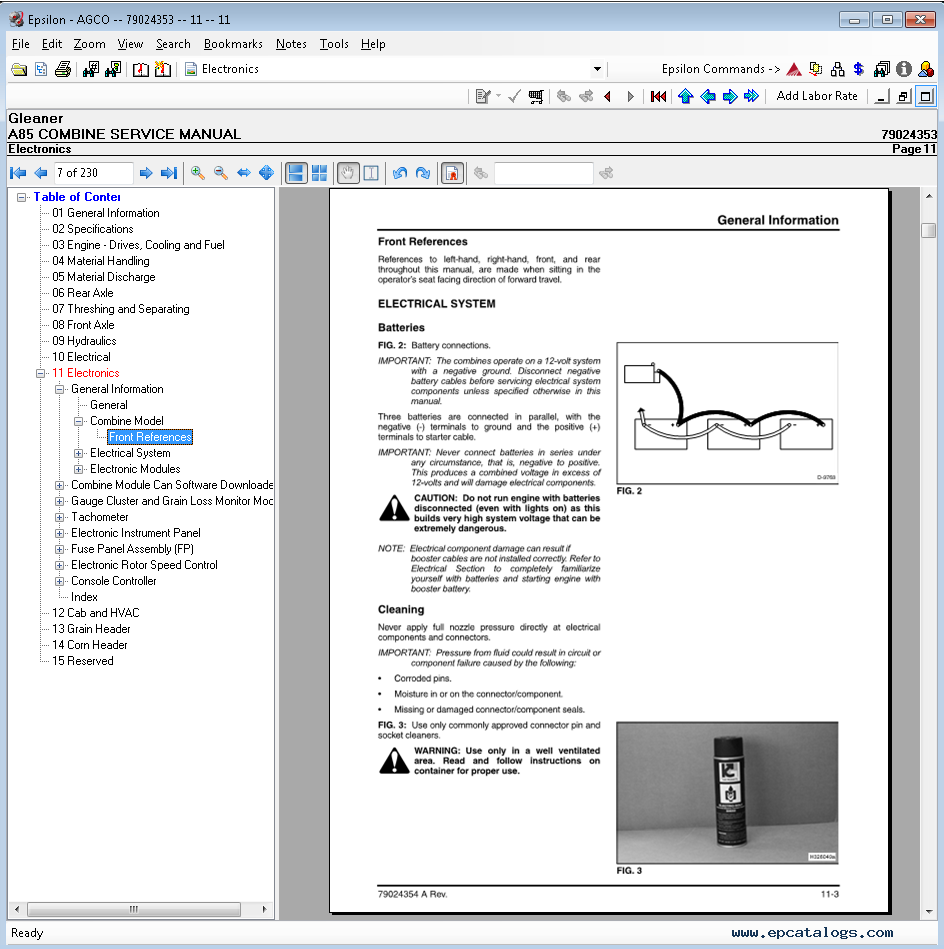Expand the Electronic Modules node

(79, 469)
